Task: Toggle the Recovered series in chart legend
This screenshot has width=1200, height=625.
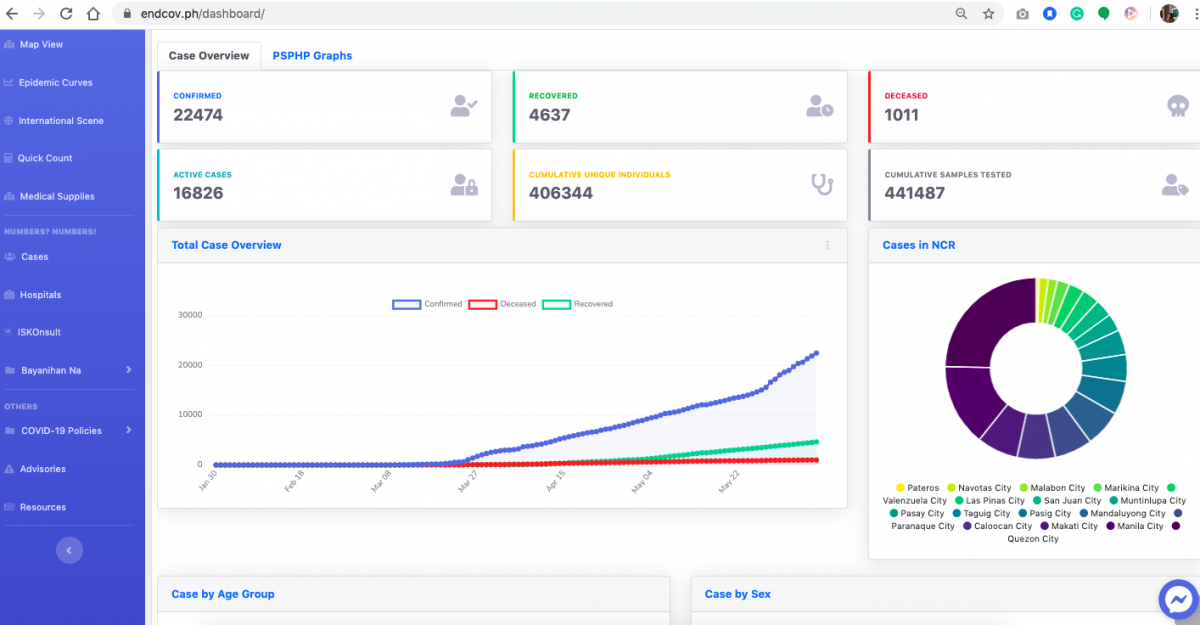Action: click(578, 304)
